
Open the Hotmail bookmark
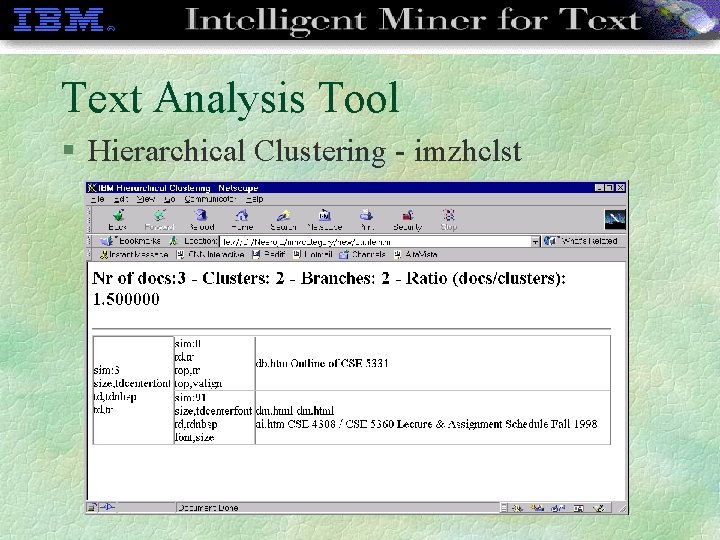[x=313, y=254]
